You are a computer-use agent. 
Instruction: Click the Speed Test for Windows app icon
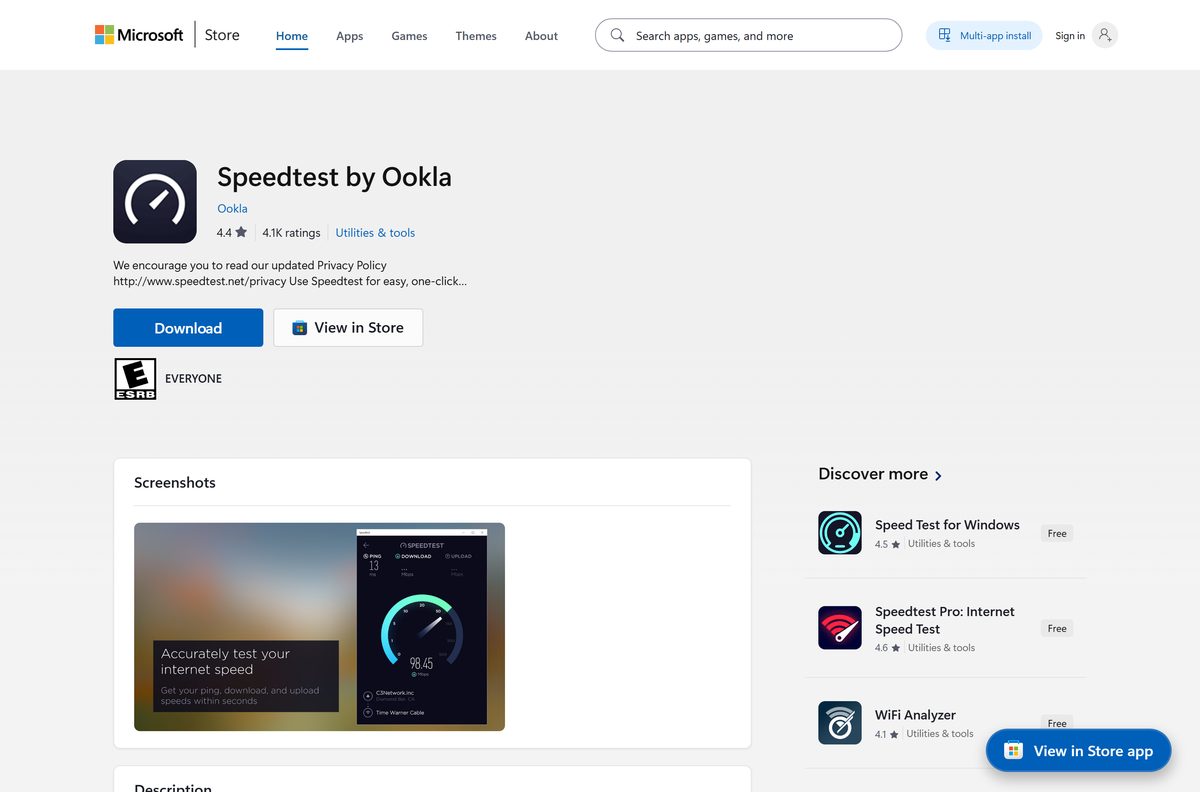tap(840, 533)
